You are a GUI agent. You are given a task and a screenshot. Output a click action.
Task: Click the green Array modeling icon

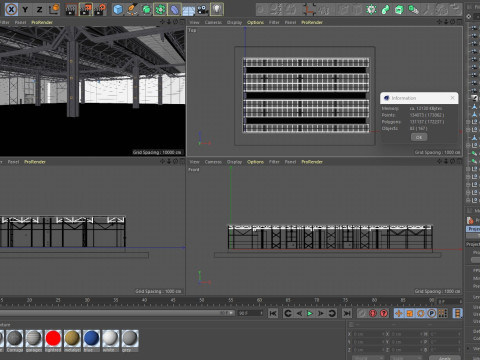[160, 9]
